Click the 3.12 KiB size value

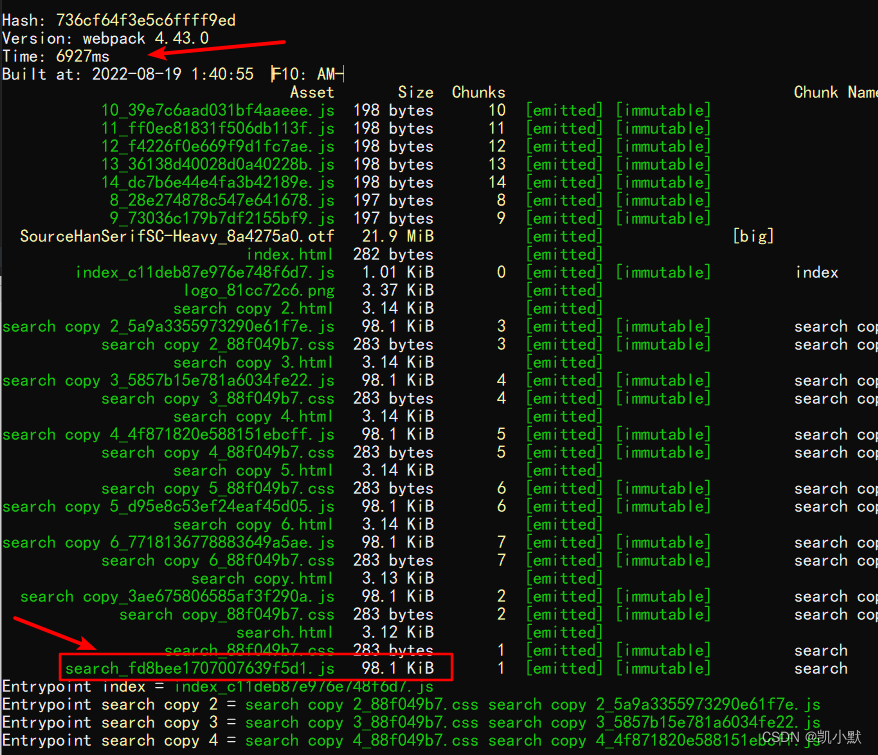click(398, 632)
